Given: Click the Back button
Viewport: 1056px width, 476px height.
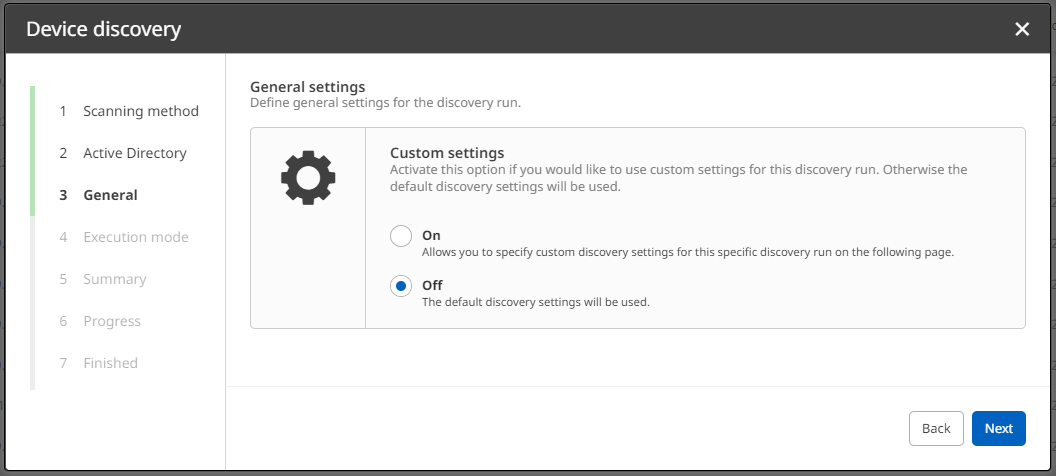Looking at the screenshot, I should click(x=936, y=428).
